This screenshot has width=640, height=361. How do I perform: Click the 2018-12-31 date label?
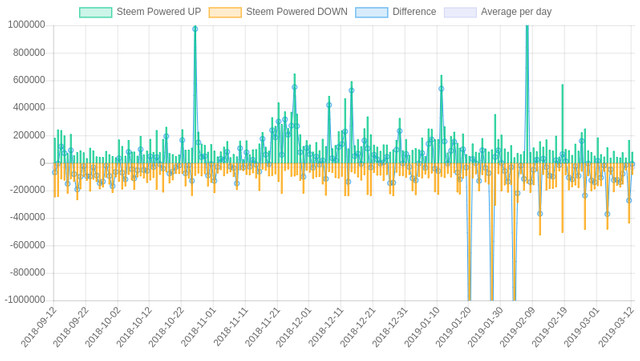tap(389, 327)
